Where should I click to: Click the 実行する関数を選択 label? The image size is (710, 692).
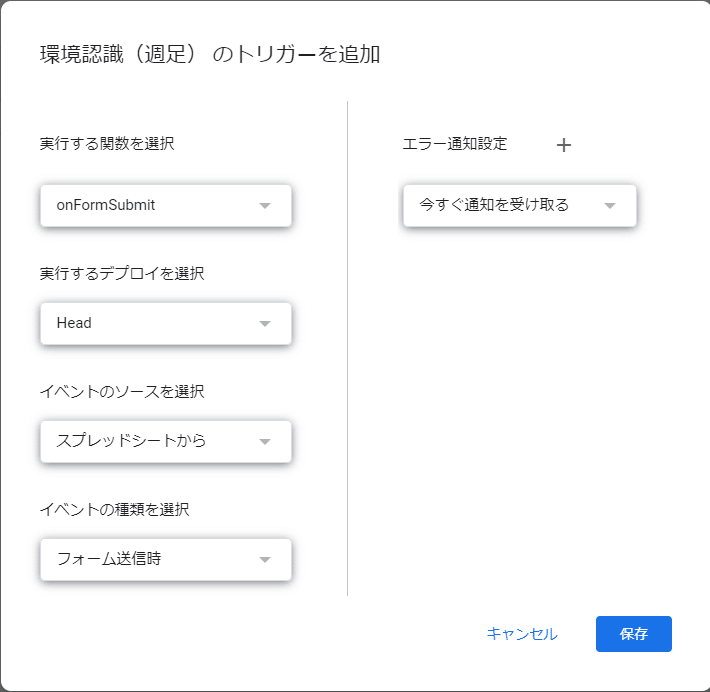pyautogui.click(x=107, y=144)
